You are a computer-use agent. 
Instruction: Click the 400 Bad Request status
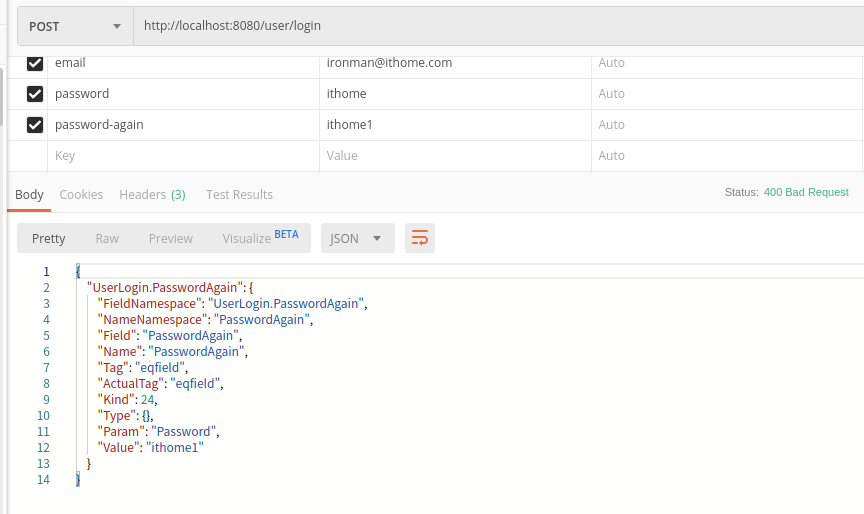click(x=806, y=192)
